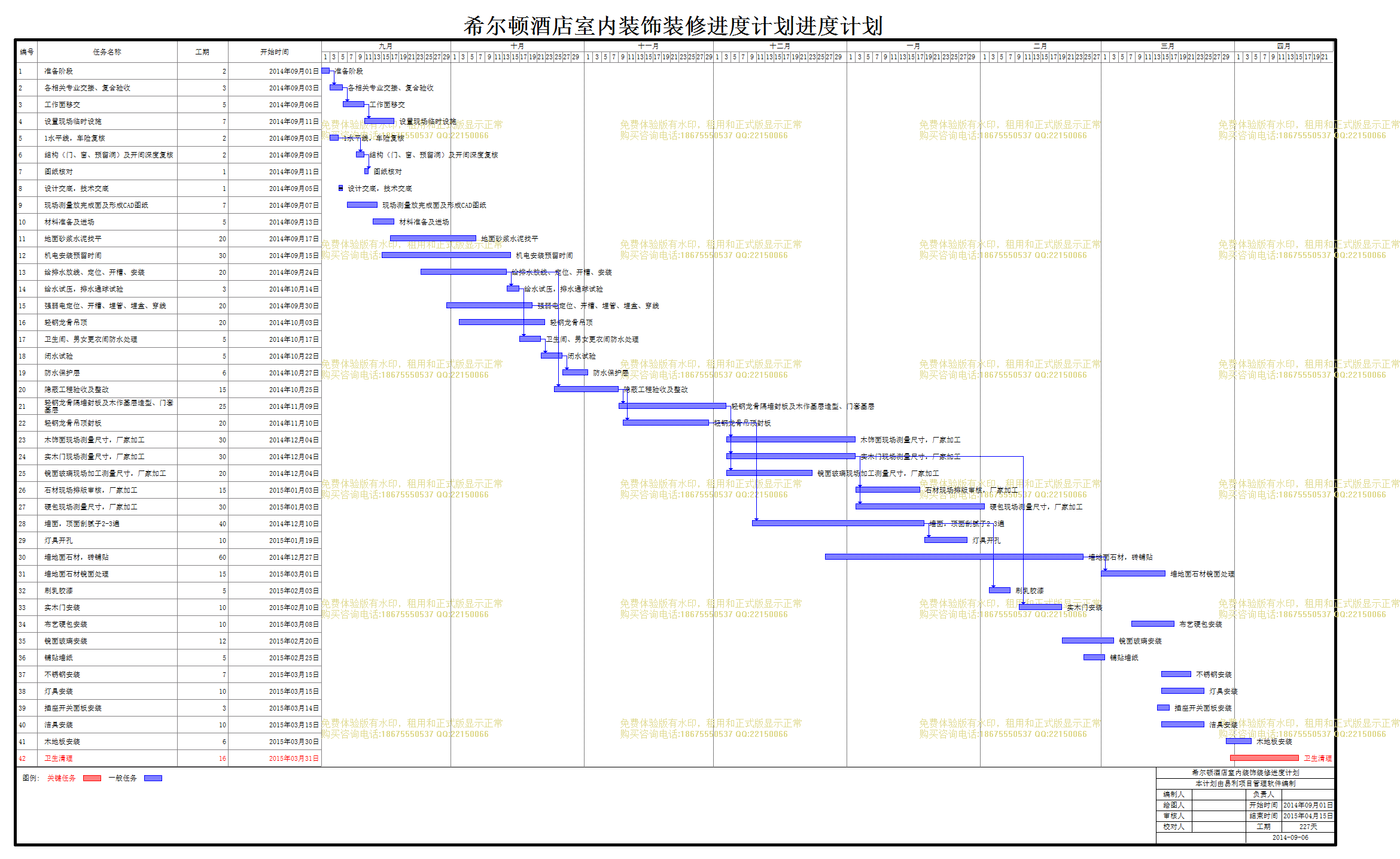Click the 三月 month header
Viewport: 1400px width, 859px height.
[x=1168, y=46]
